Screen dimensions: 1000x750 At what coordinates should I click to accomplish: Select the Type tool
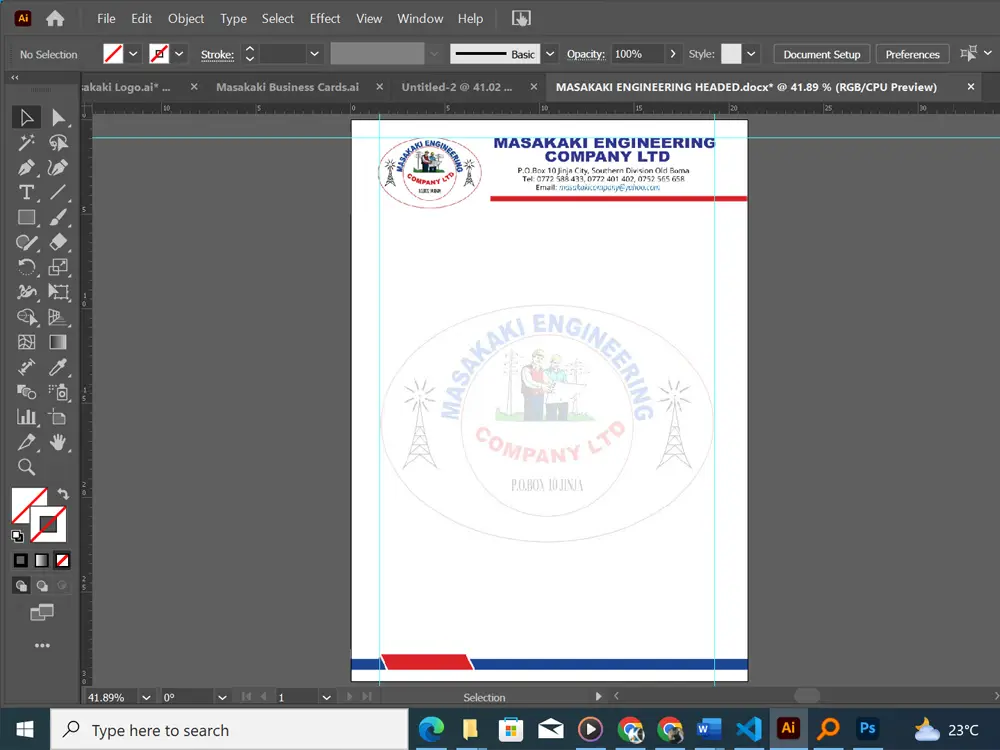26,193
